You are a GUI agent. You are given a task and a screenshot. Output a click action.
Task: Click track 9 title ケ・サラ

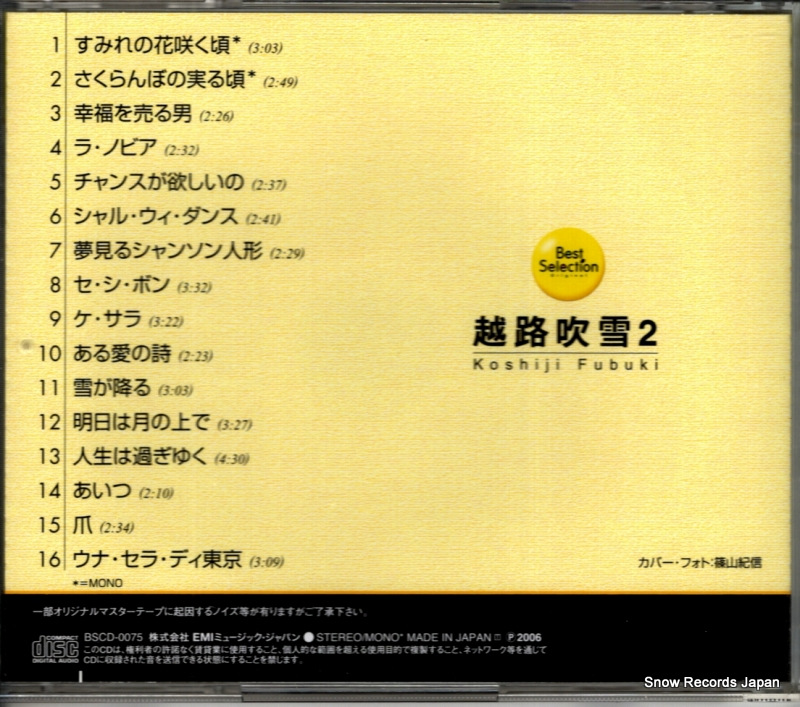pyautogui.click(x=107, y=319)
